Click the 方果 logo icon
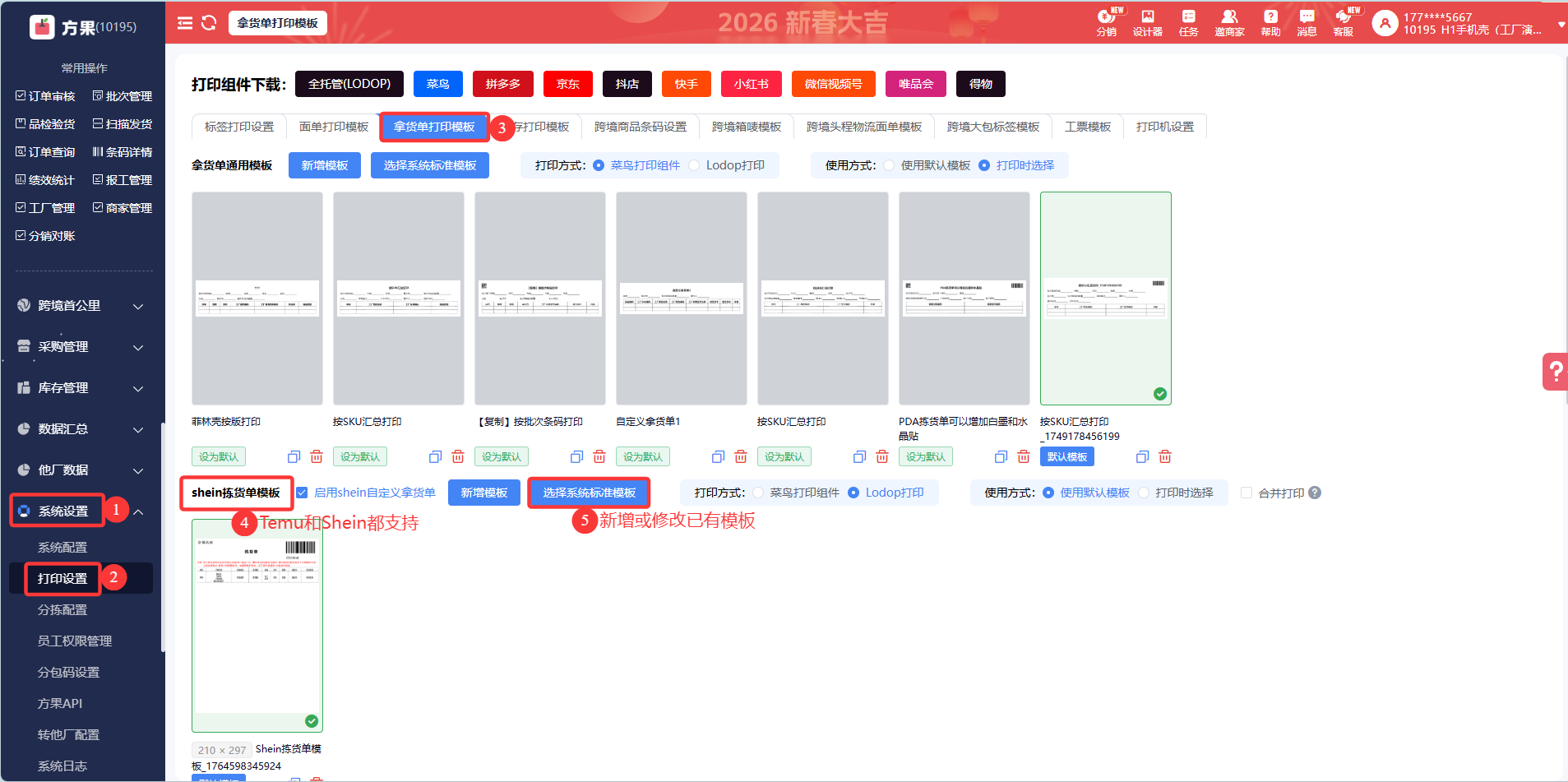 tap(42, 27)
